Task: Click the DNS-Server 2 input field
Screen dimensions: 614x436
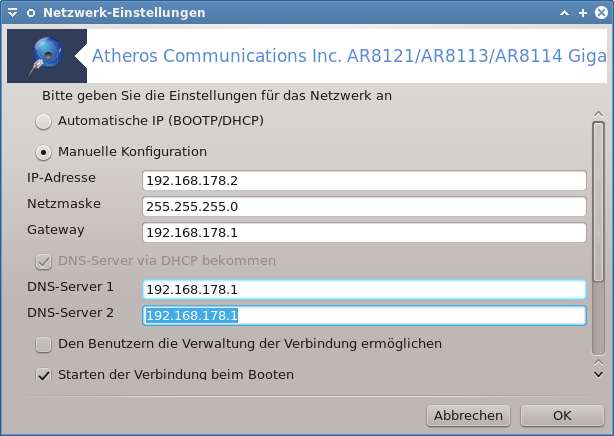Action: pos(364,315)
